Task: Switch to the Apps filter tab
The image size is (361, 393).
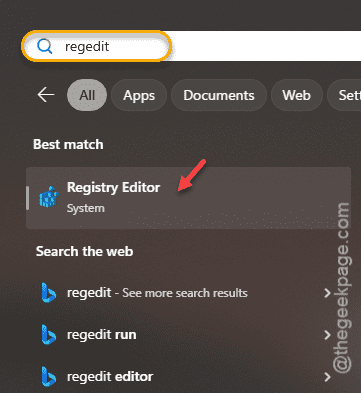Action: 139,95
